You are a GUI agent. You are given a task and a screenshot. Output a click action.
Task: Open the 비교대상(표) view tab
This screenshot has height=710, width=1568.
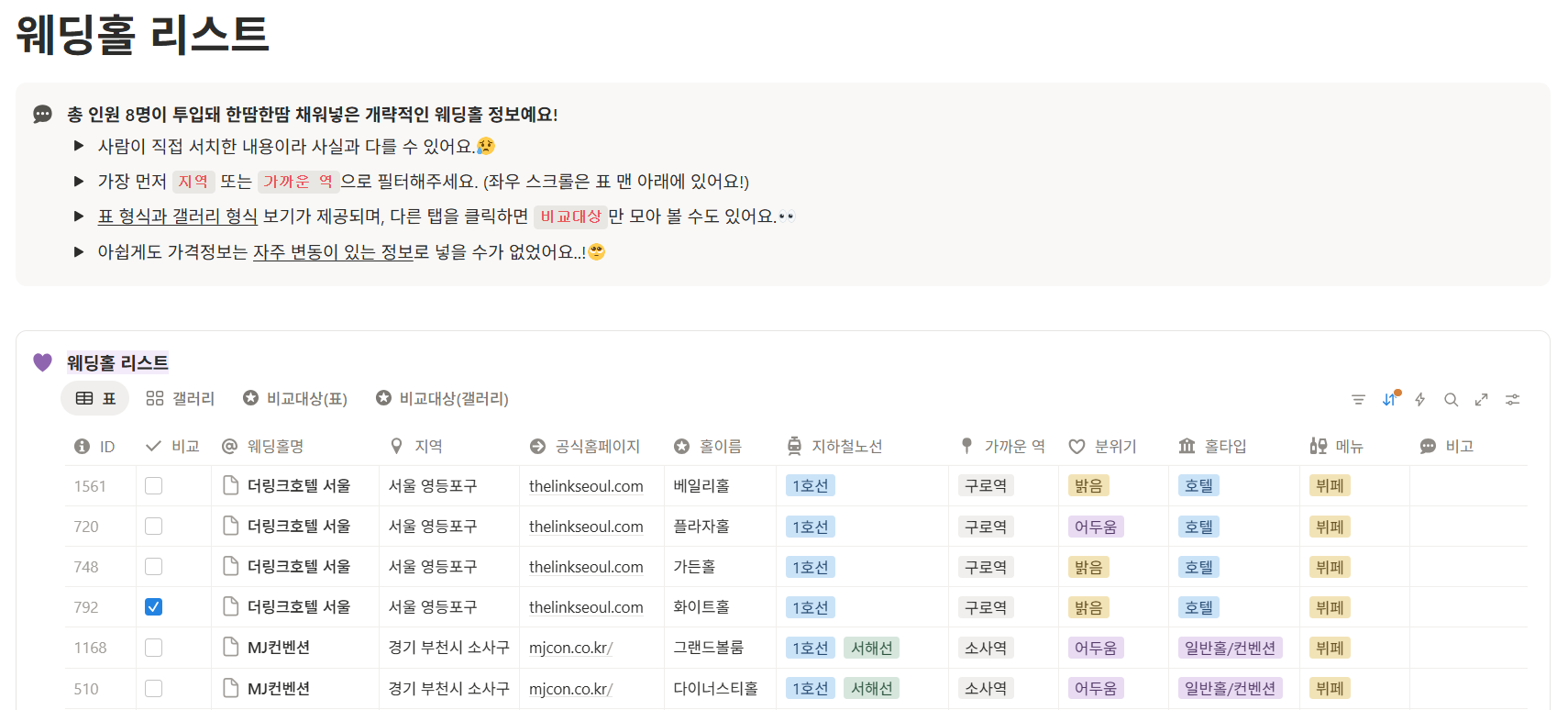coord(295,398)
